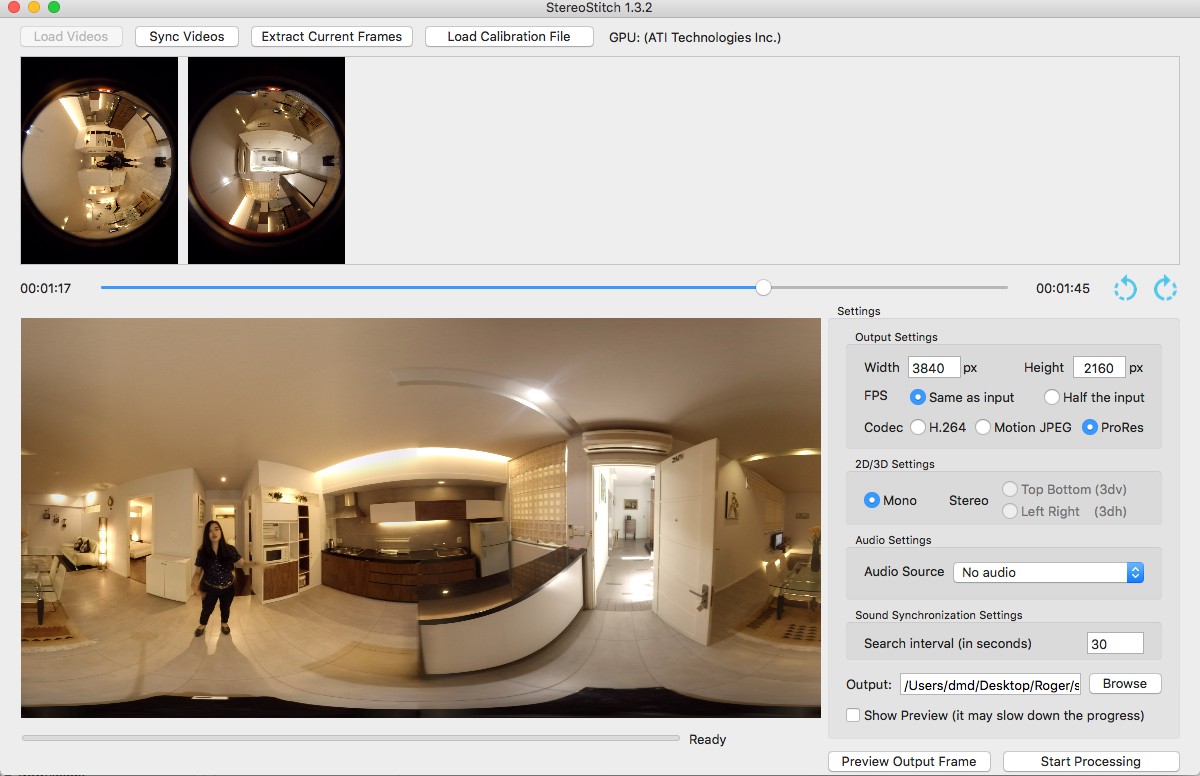
Task: Select the first fisheye video thumbnail
Action: point(99,160)
